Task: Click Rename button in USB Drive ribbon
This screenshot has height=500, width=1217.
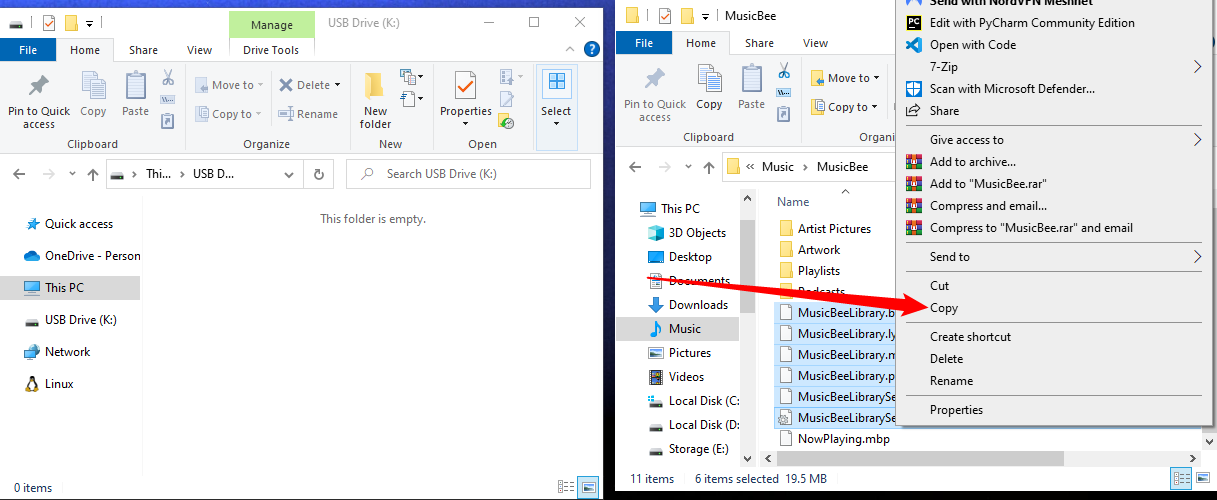Action: pos(308,114)
